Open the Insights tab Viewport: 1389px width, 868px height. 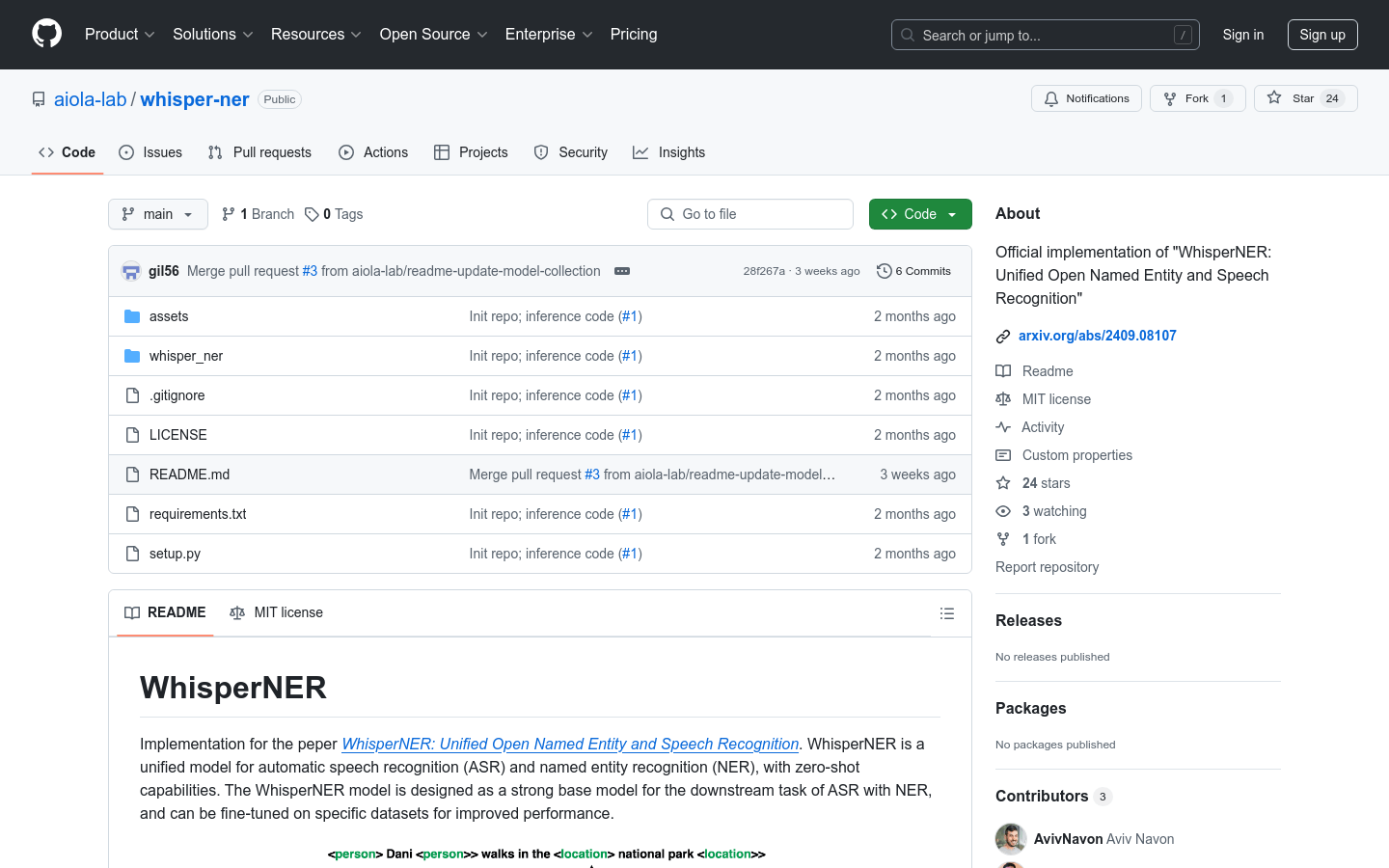(x=669, y=152)
